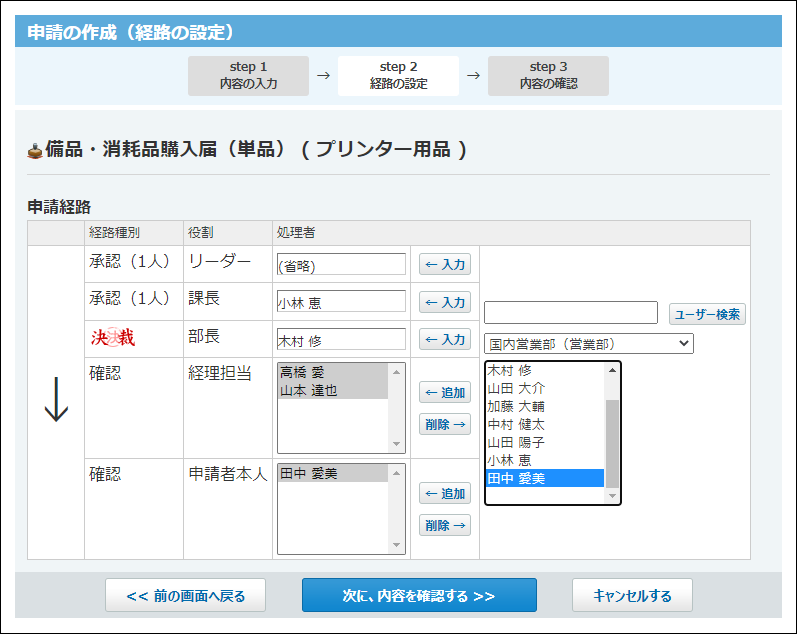Click step 3 内容の確認 tab
This screenshot has width=797, height=634.
click(x=548, y=76)
